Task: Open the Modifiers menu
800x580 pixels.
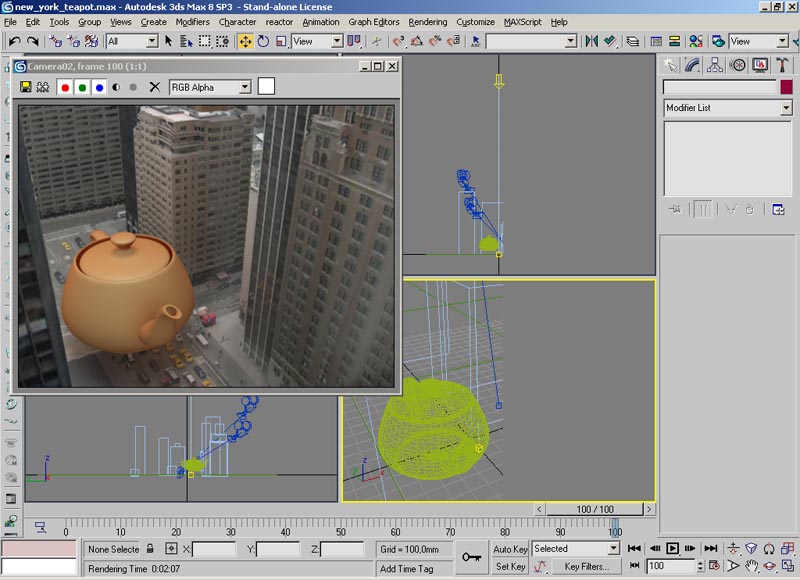Action: point(193,21)
